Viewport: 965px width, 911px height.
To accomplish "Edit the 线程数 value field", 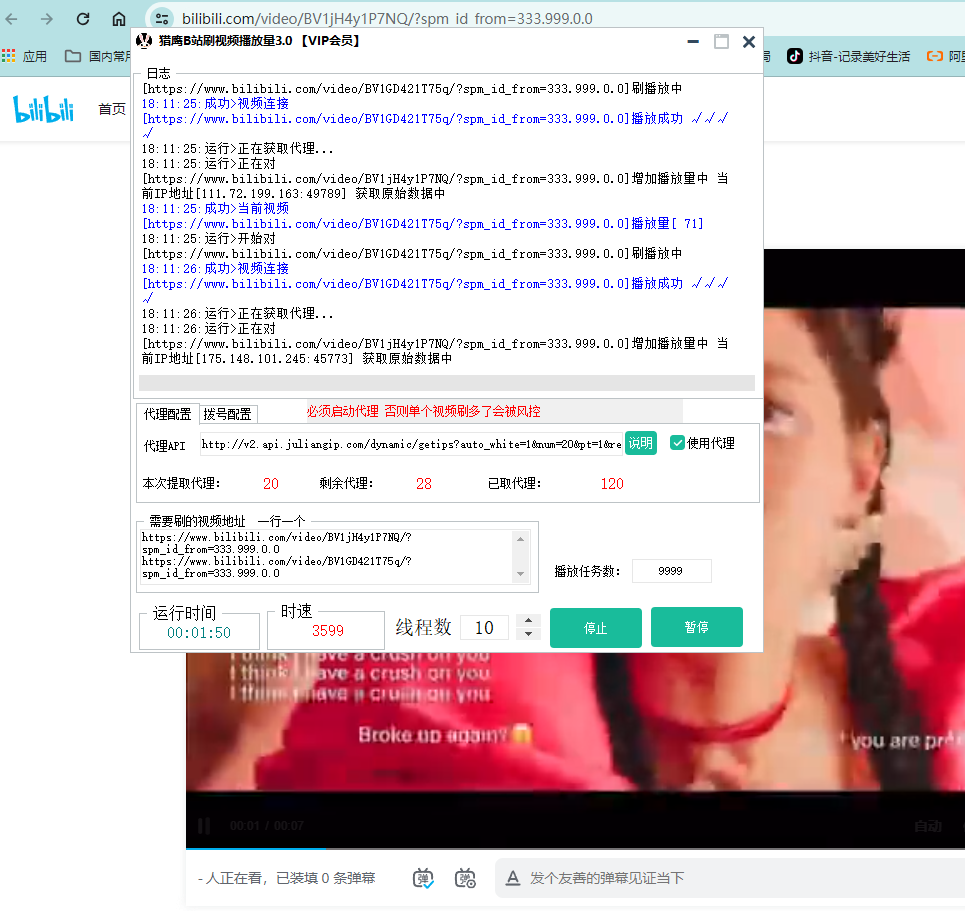I will (484, 628).
